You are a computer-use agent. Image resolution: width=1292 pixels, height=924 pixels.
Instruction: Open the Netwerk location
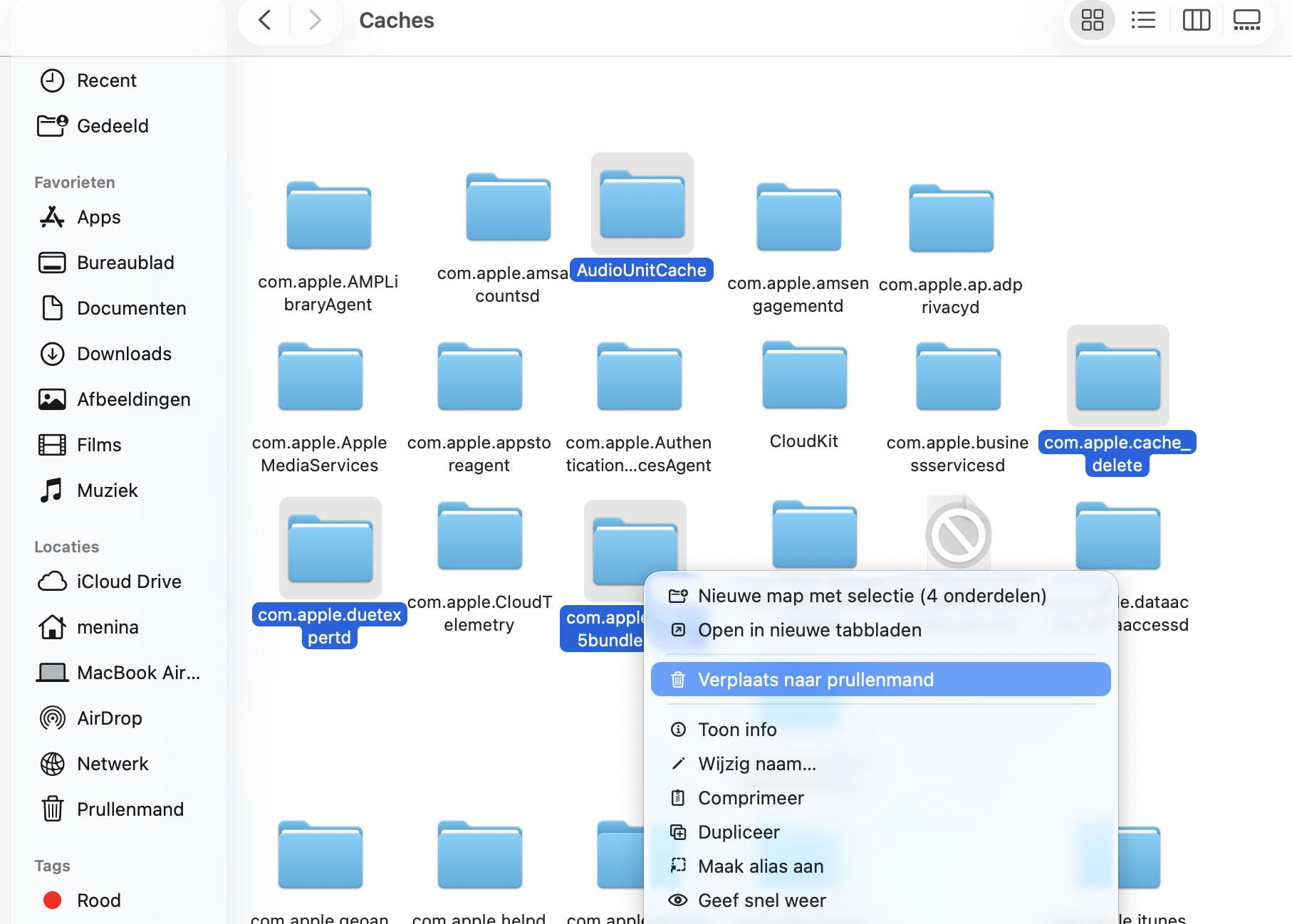point(113,763)
